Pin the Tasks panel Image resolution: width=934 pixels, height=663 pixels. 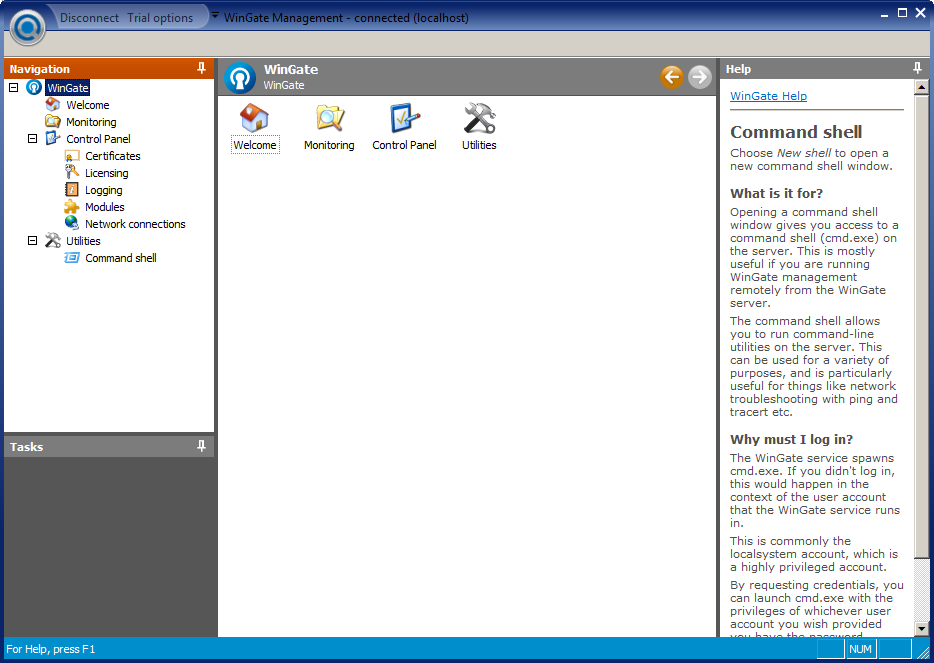click(x=201, y=446)
